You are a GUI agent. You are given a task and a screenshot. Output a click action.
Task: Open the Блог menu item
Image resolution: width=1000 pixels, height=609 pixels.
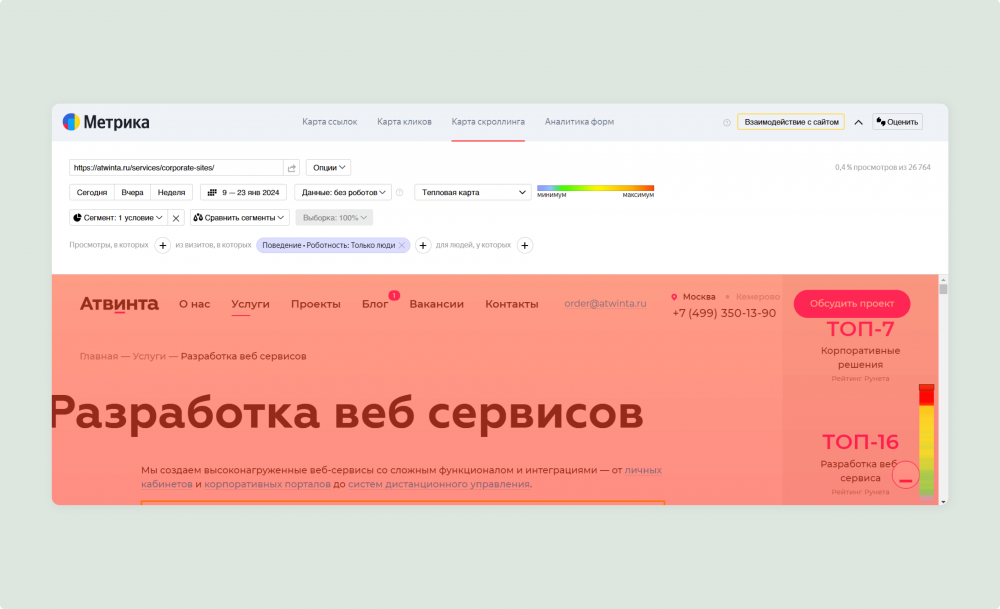375,304
